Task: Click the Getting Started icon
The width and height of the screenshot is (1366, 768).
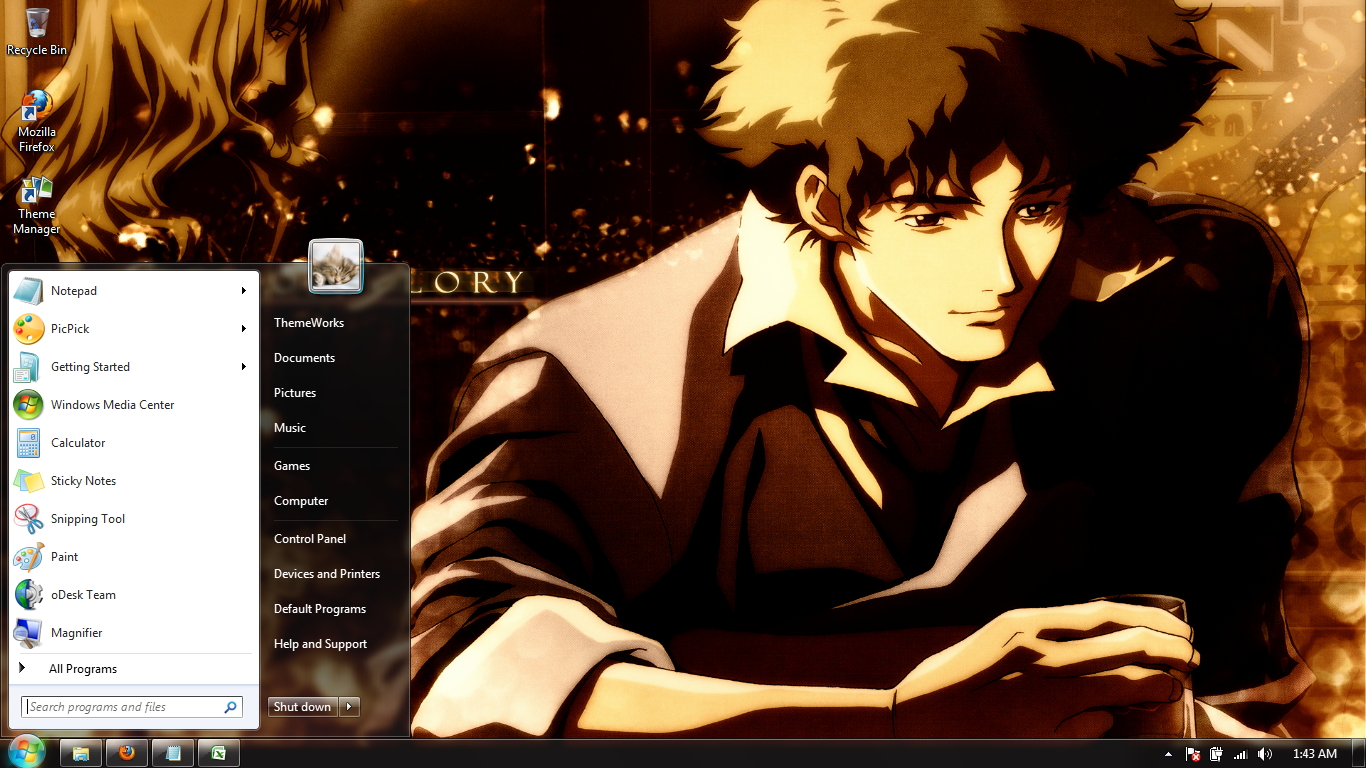Action: click(x=28, y=367)
